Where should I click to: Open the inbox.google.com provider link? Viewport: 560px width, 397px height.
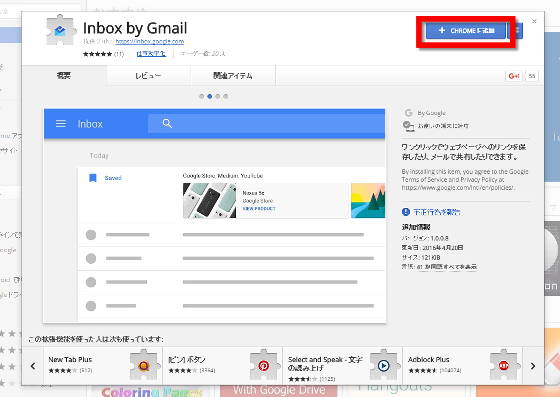150,41
